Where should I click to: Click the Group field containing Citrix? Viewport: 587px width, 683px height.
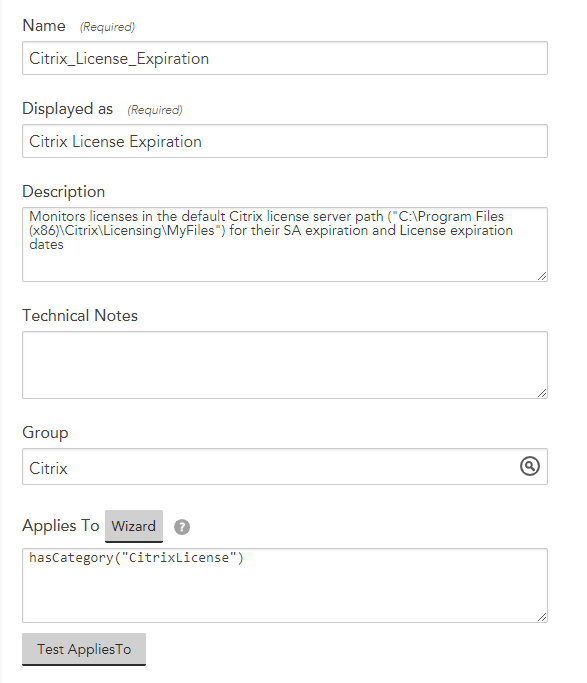tap(285, 467)
